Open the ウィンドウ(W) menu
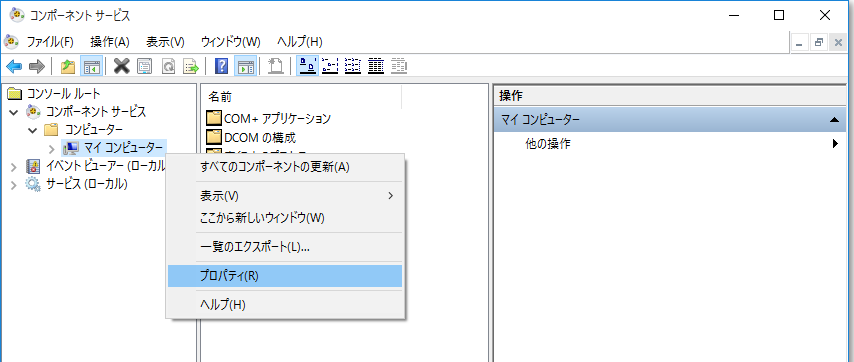This screenshot has width=854, height=362. [x=231, y=42]
